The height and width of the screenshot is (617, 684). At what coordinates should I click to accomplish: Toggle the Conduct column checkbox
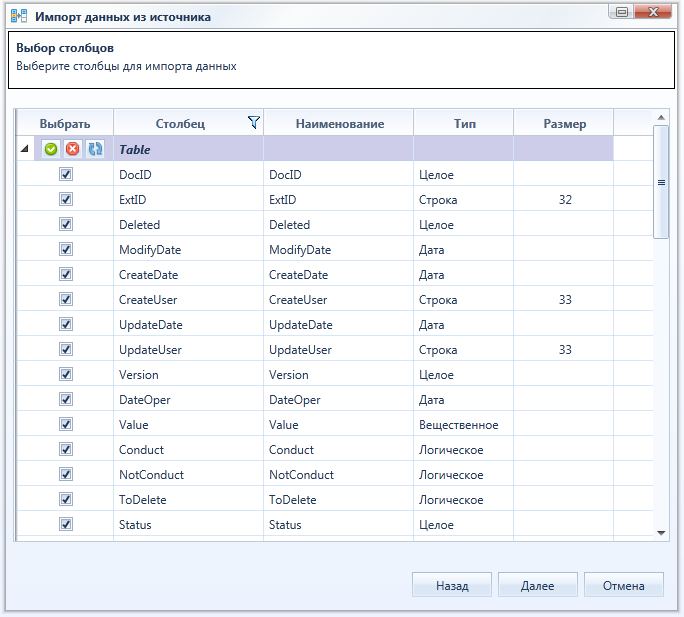[66, 449]
